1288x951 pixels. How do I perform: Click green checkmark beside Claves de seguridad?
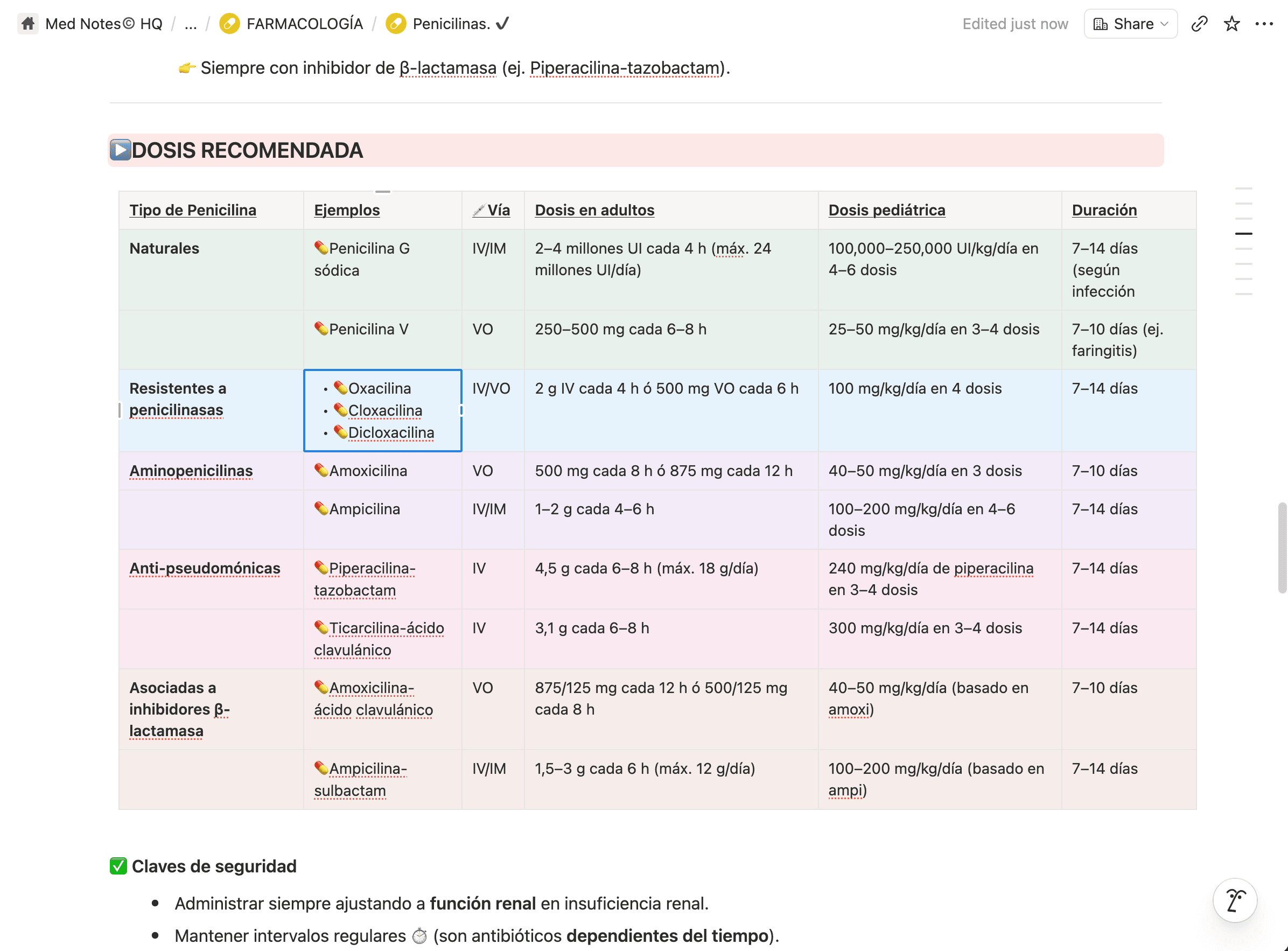pyautogui.click(x=118, y=866)
